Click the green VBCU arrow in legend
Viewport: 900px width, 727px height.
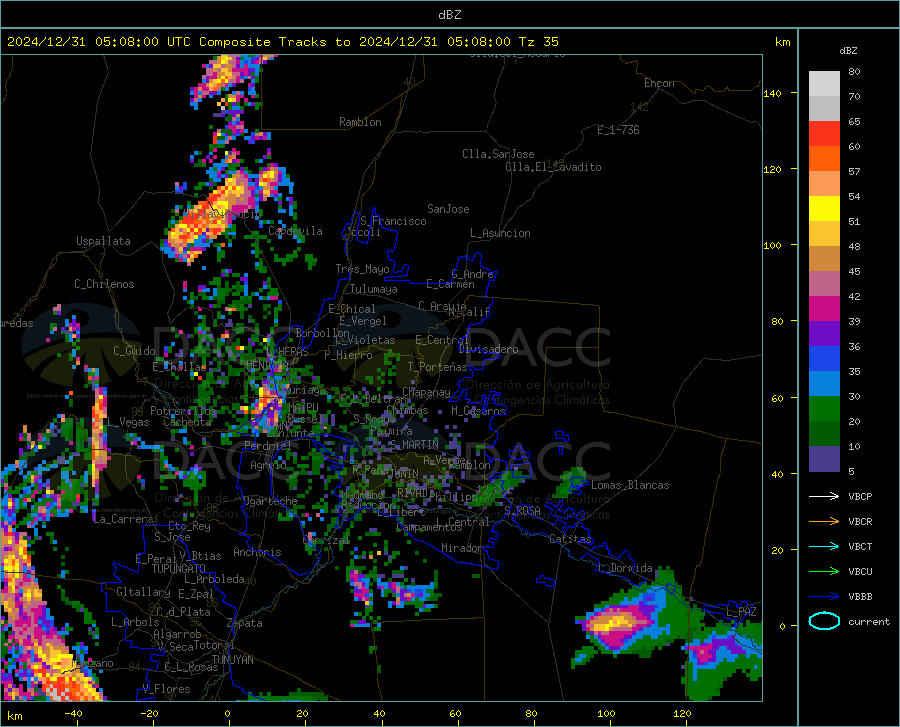pos(824,572)
